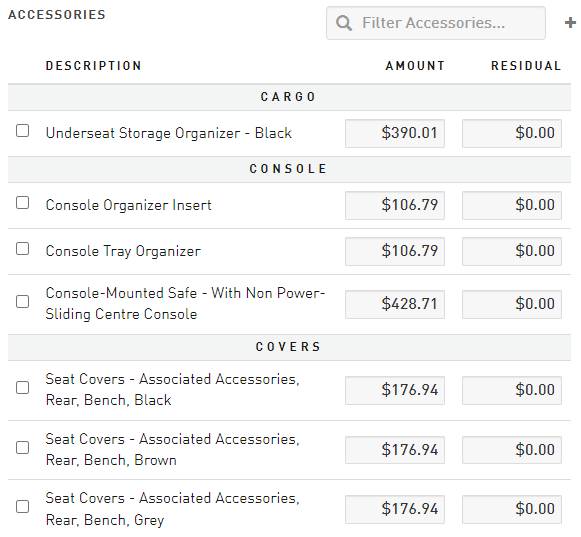The image size is (581, 537).
Task: Sort by the DESCRIPTION column header
Action: click(x=93, y=66)
